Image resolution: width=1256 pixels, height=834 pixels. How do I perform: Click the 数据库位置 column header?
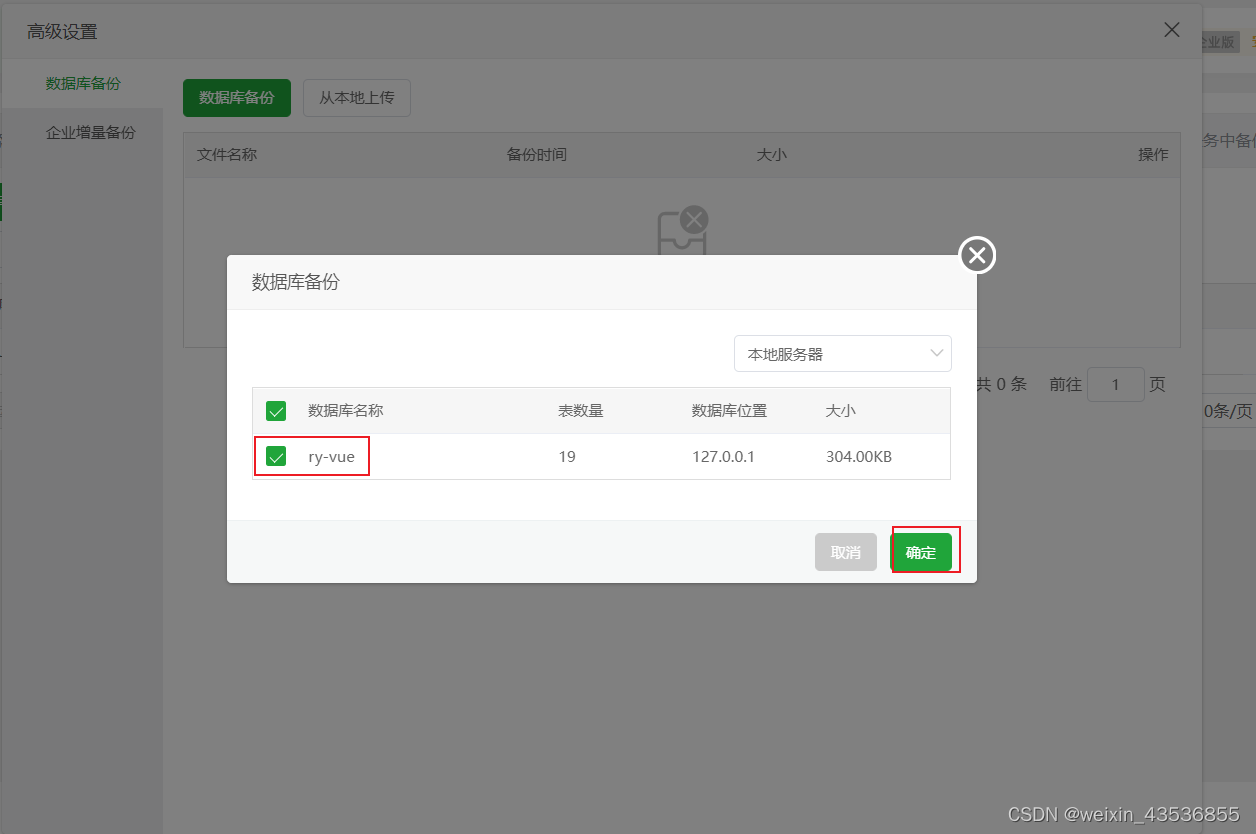click(730, 411)
